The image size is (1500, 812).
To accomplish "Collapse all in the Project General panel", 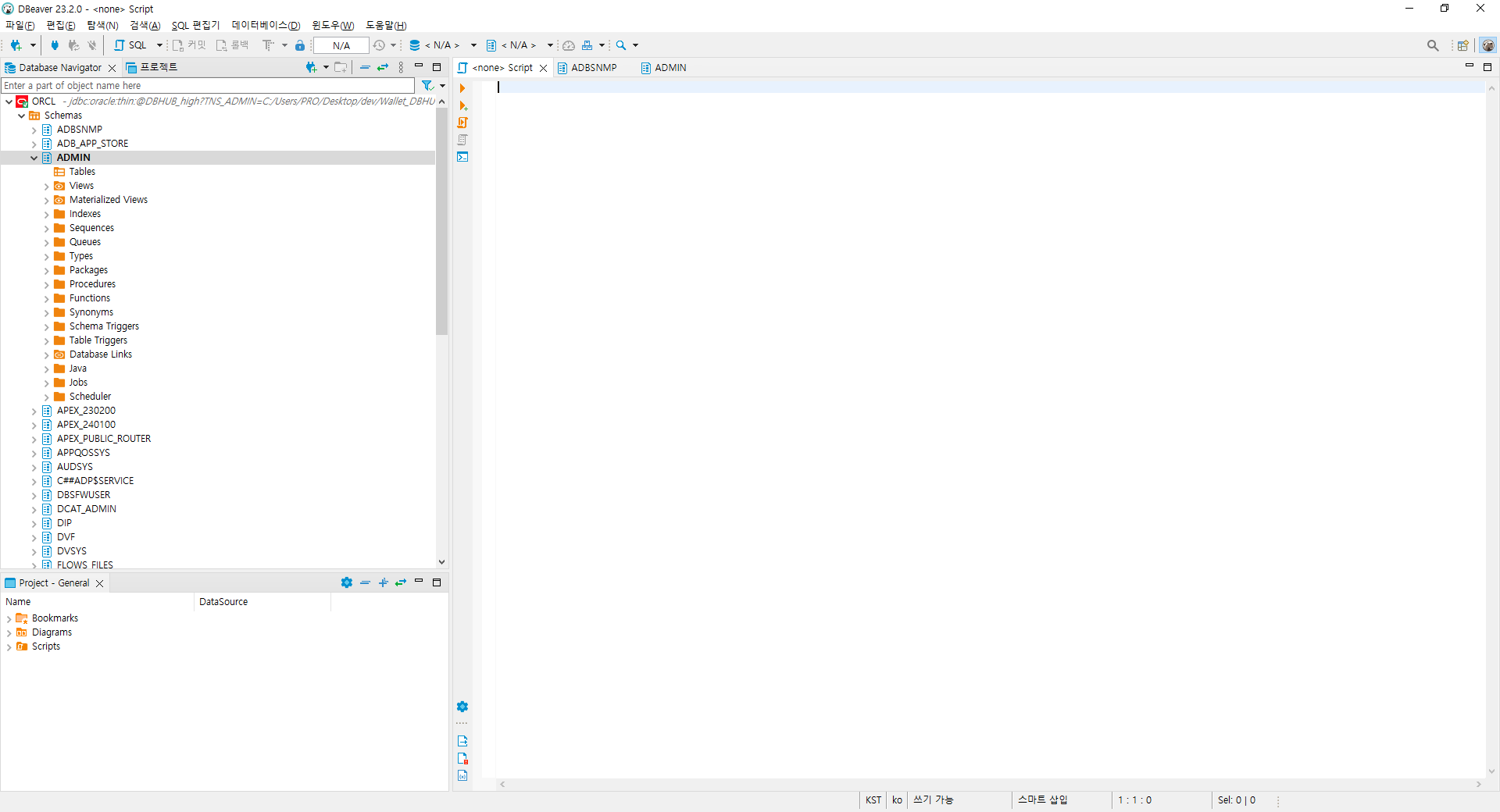I will click(365, 582).
